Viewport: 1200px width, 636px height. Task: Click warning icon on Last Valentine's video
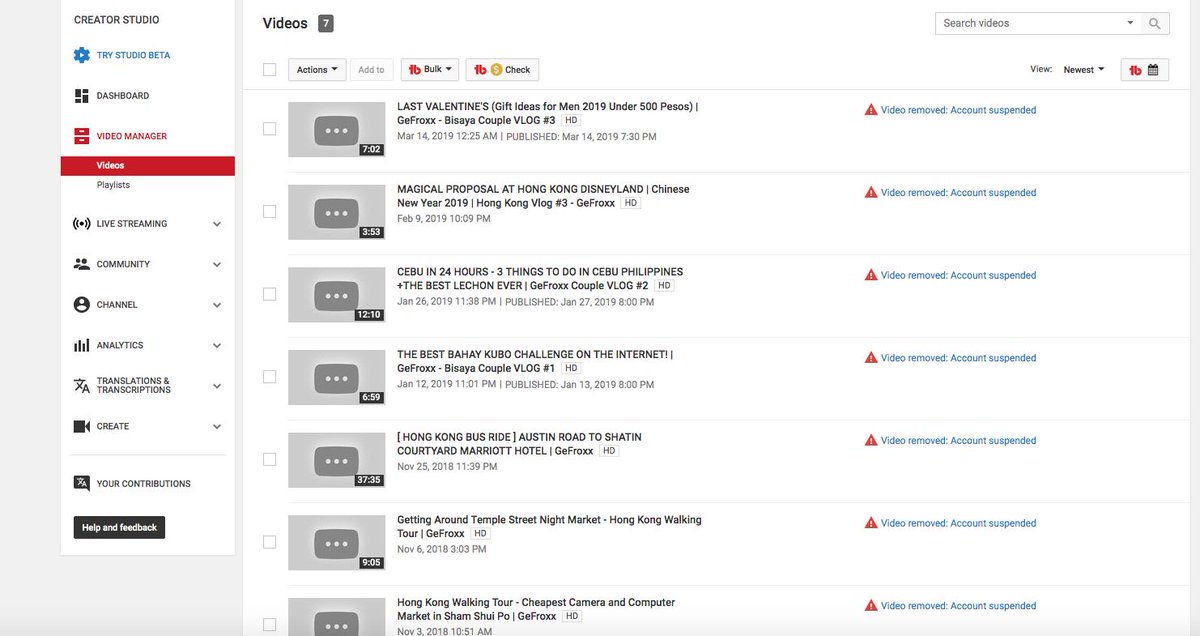(x=871, y=110)
